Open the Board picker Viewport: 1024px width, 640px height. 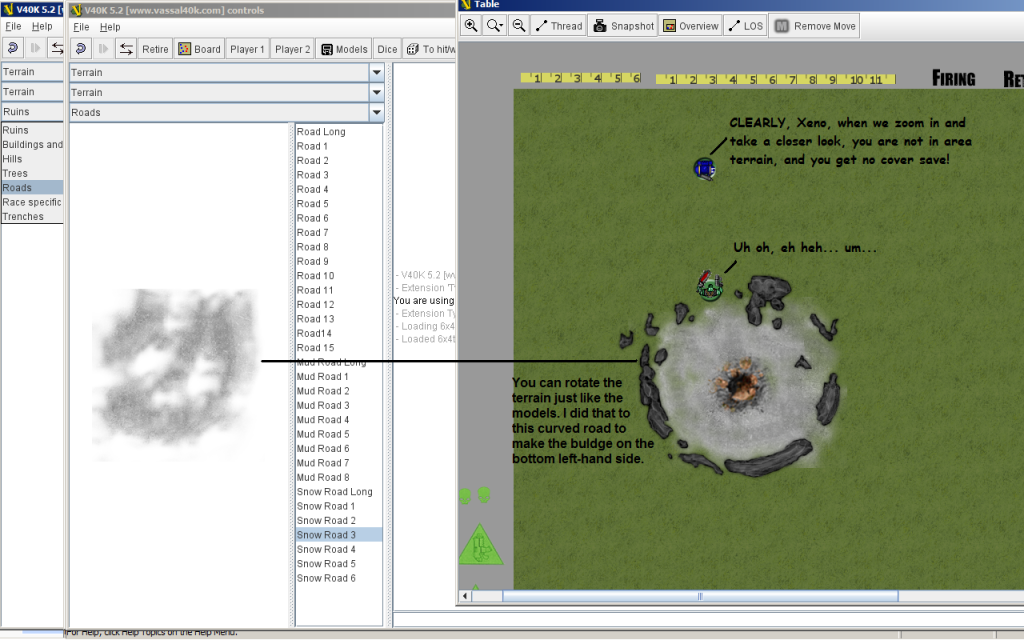point(200,49)
